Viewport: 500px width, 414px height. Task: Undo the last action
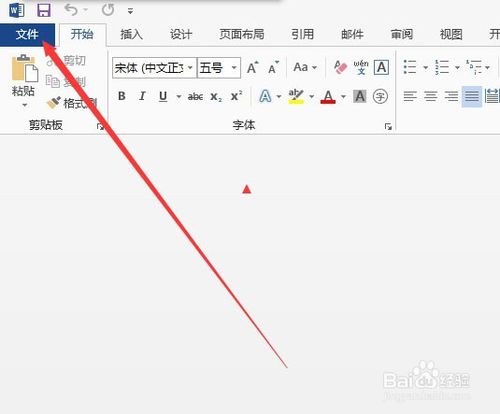[71, 10]
